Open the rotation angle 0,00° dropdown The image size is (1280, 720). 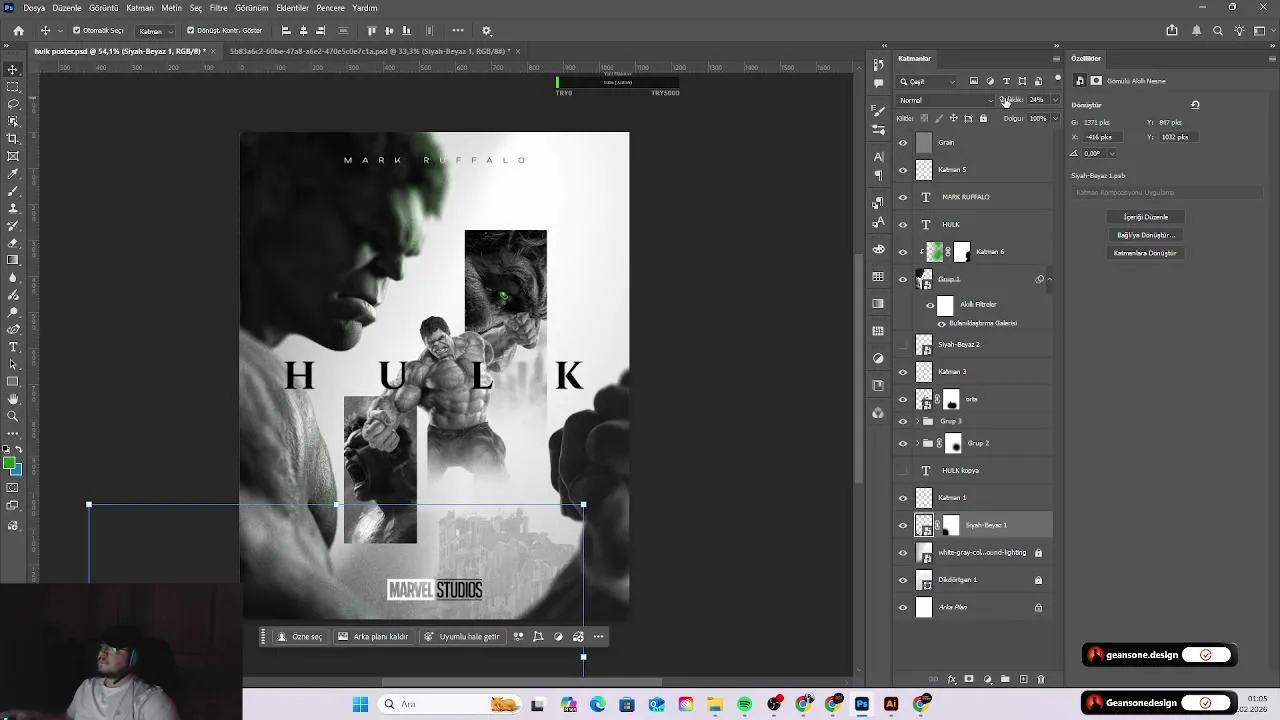[x=1111, y=154]
